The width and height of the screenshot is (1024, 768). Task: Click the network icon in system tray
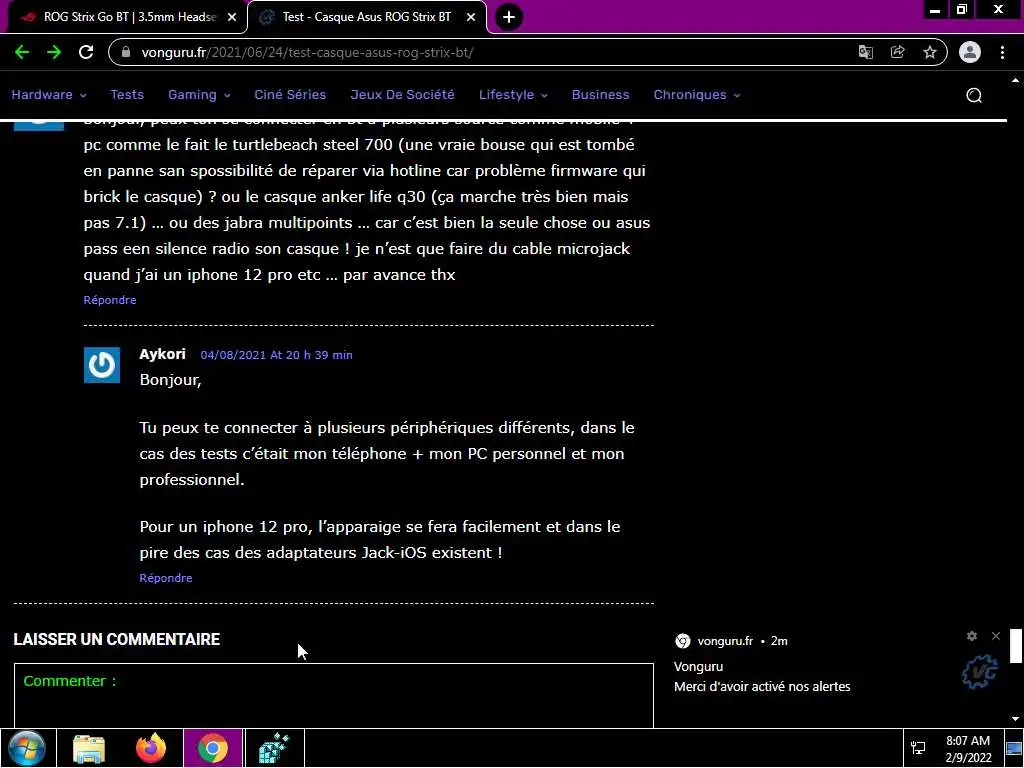[918, 748]
